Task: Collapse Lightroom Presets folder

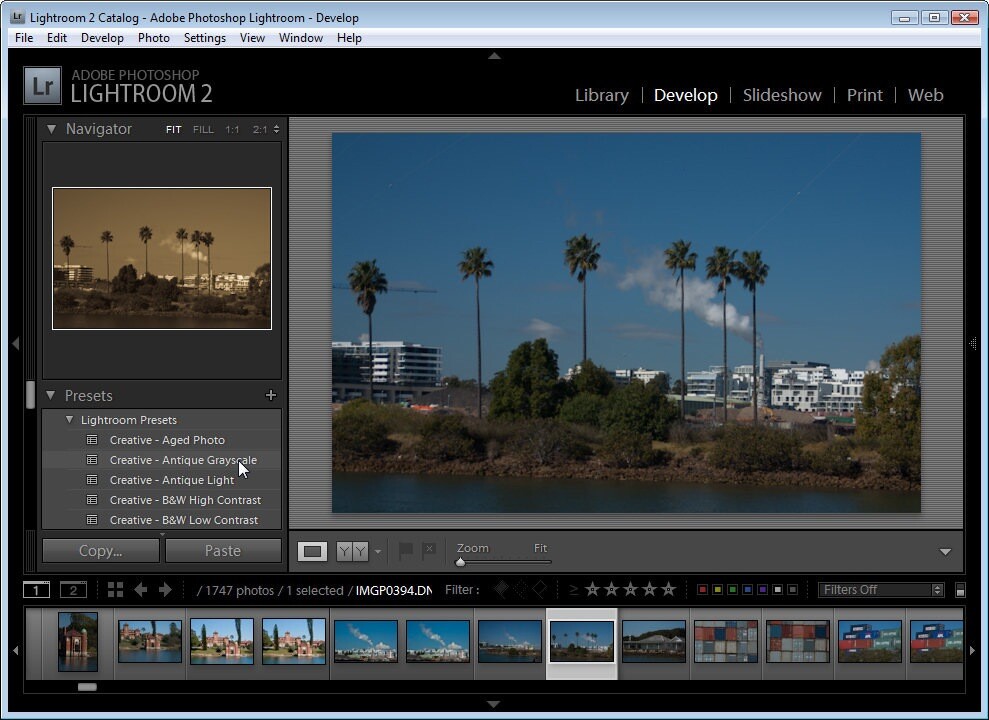Action: [x=69, y=419]
